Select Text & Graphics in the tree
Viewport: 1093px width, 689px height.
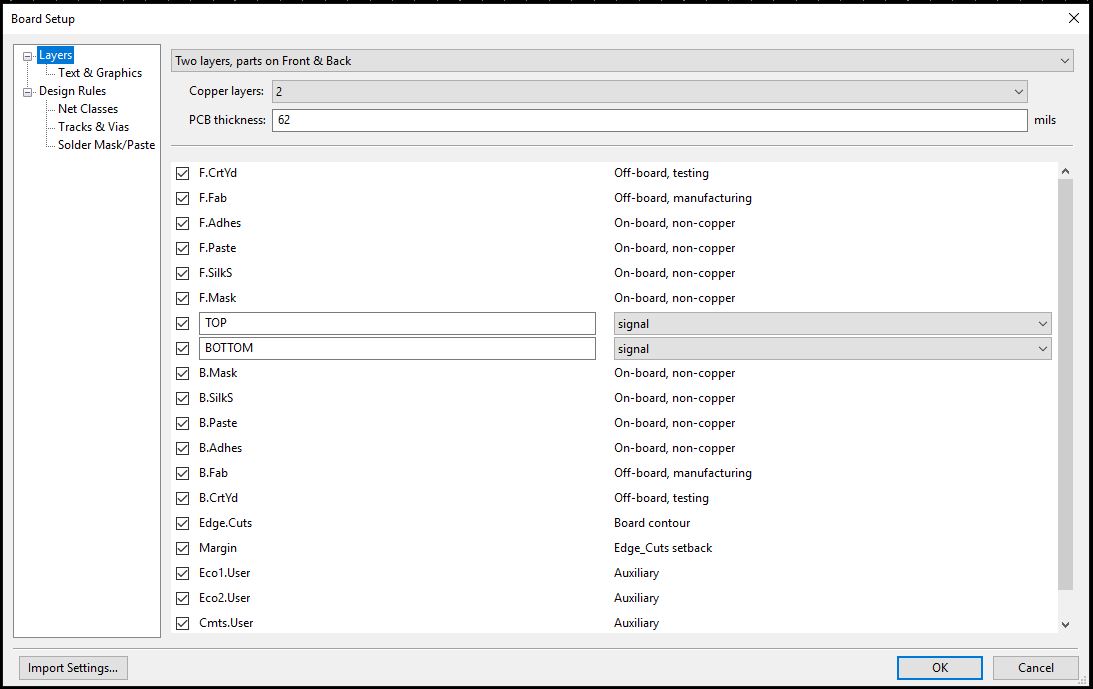[x=100, y=73]
